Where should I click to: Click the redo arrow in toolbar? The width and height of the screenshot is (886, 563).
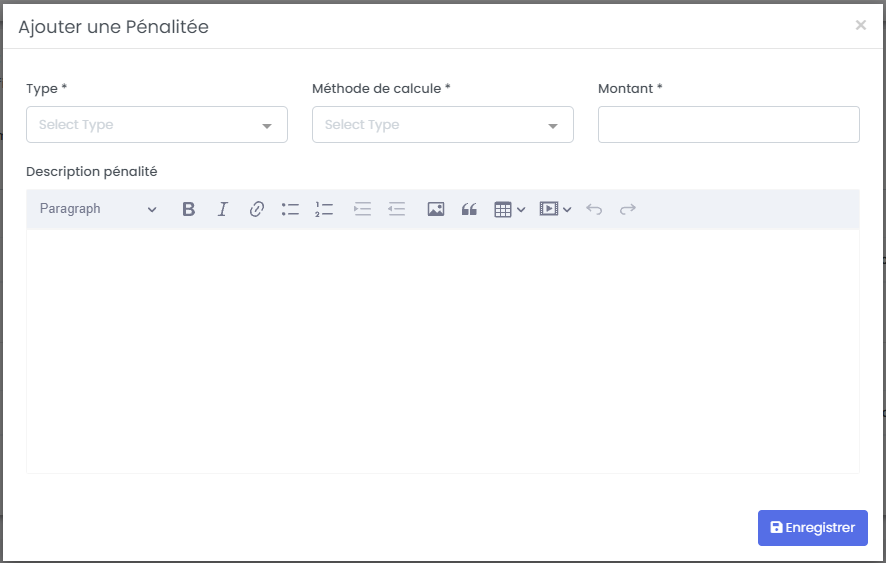coord(628,209)
